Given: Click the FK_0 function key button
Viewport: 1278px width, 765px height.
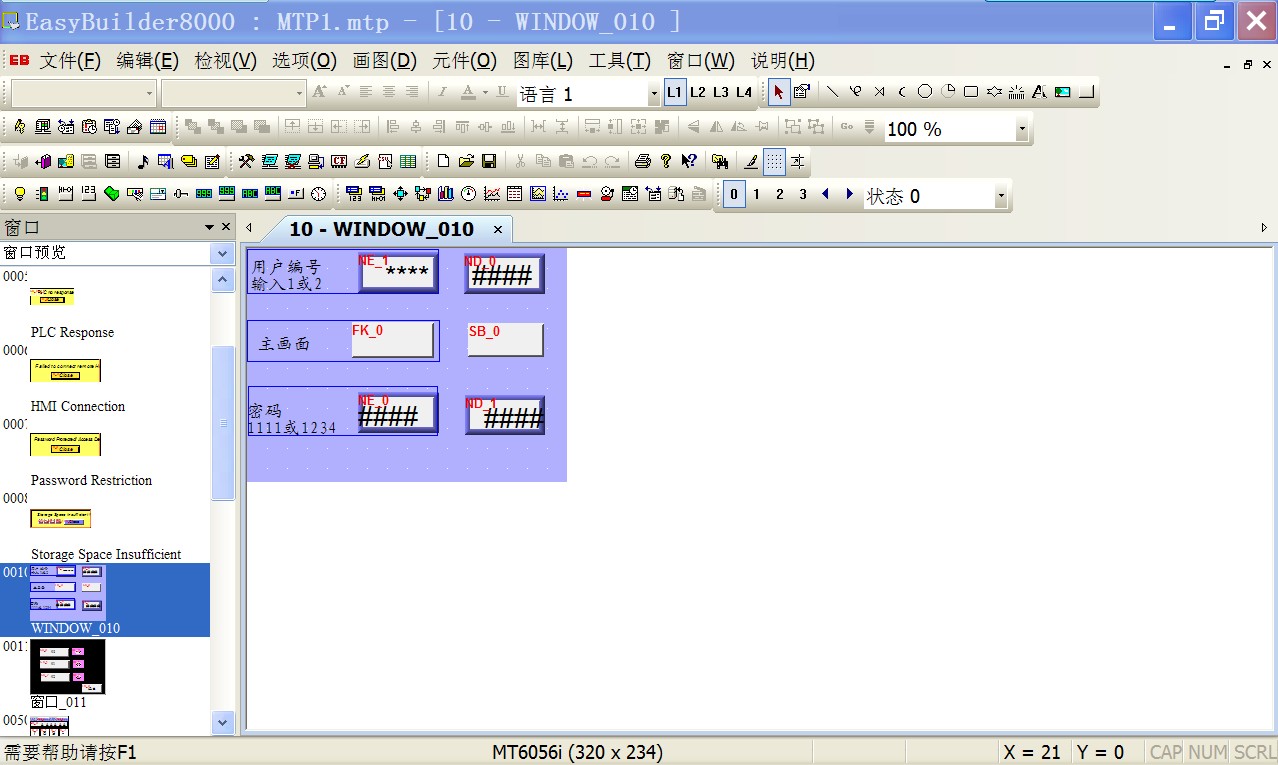Looking at the screenshot, I should click(392, 340).
